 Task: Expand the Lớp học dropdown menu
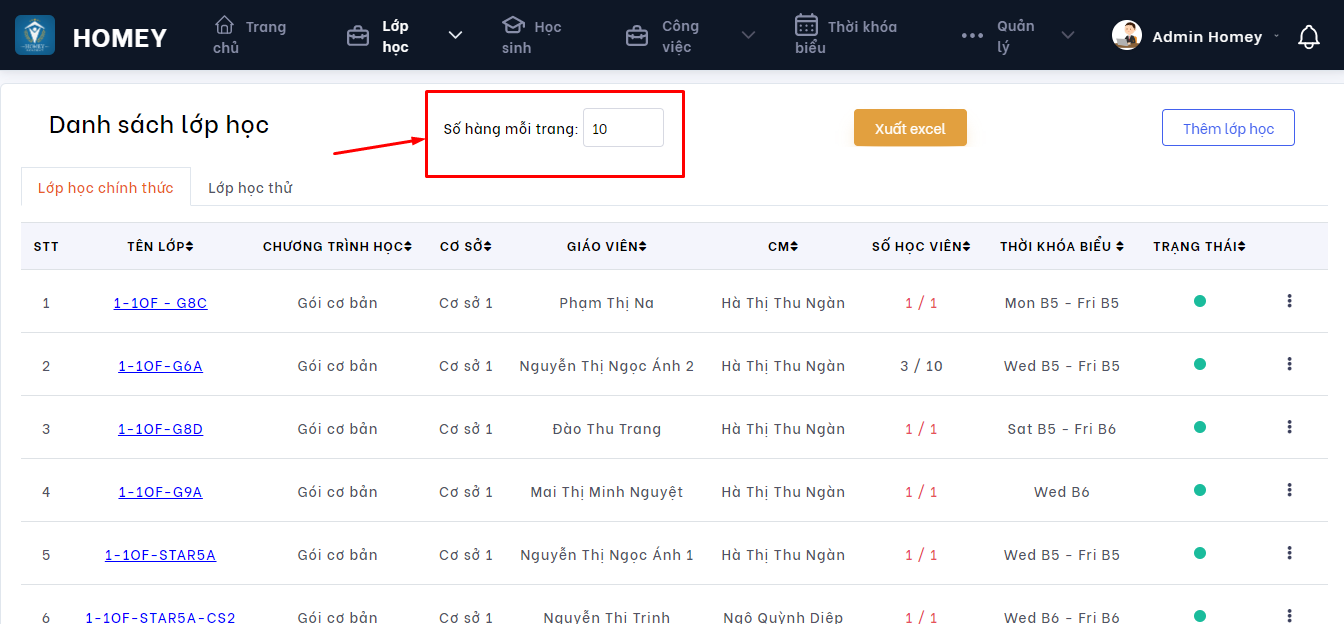(x=455, y=35)
